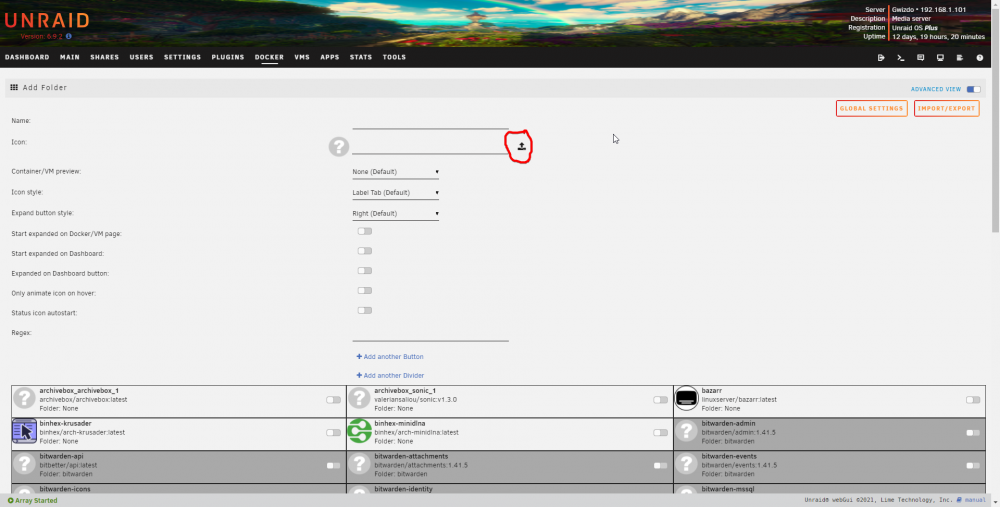Click the Add Folder grid icon

[14, 87]
